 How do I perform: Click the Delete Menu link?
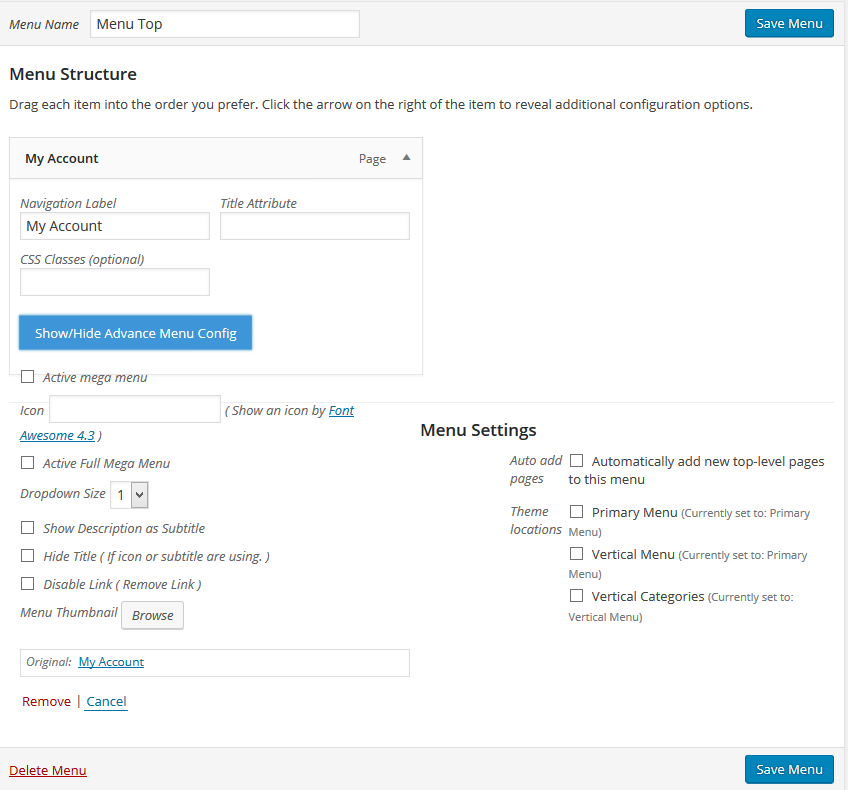(x=48, y=771)
